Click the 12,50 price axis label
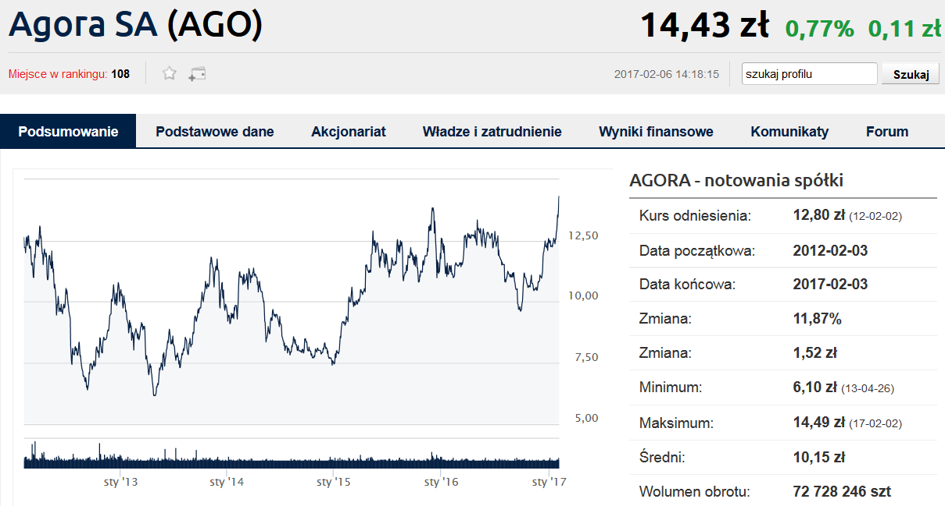Image resolution: width=945 pixels, height=506 pixels. pyautogui.click(x=583, y=236)
